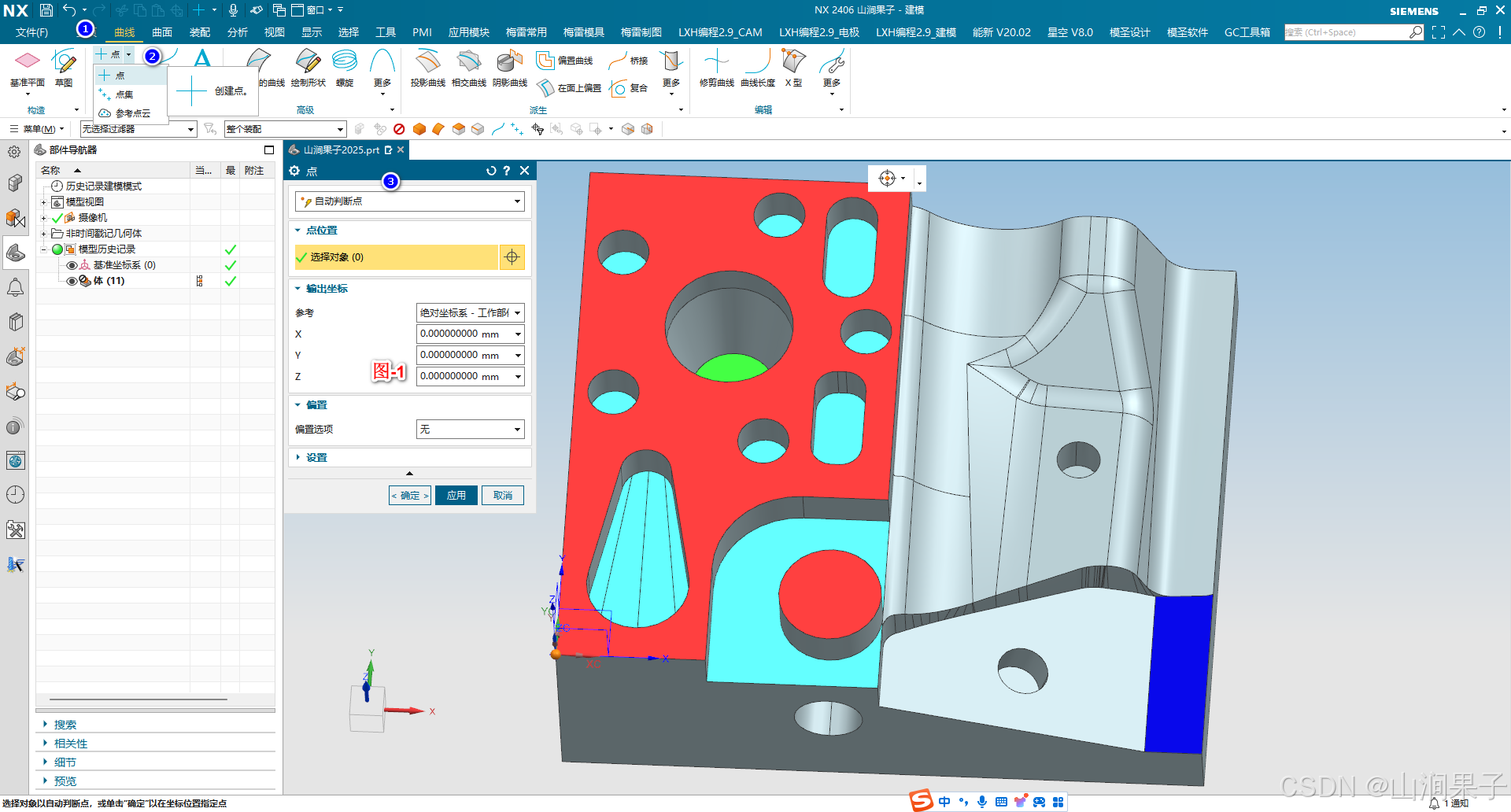Click the Undo arrow icon
The height and width of the screenshot is (812, 1511).
(69, 10)
